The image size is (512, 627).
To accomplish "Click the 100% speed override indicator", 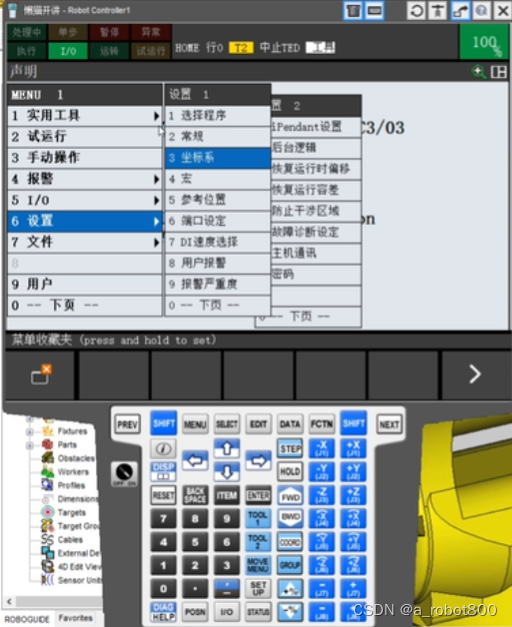I will (484, 42).
